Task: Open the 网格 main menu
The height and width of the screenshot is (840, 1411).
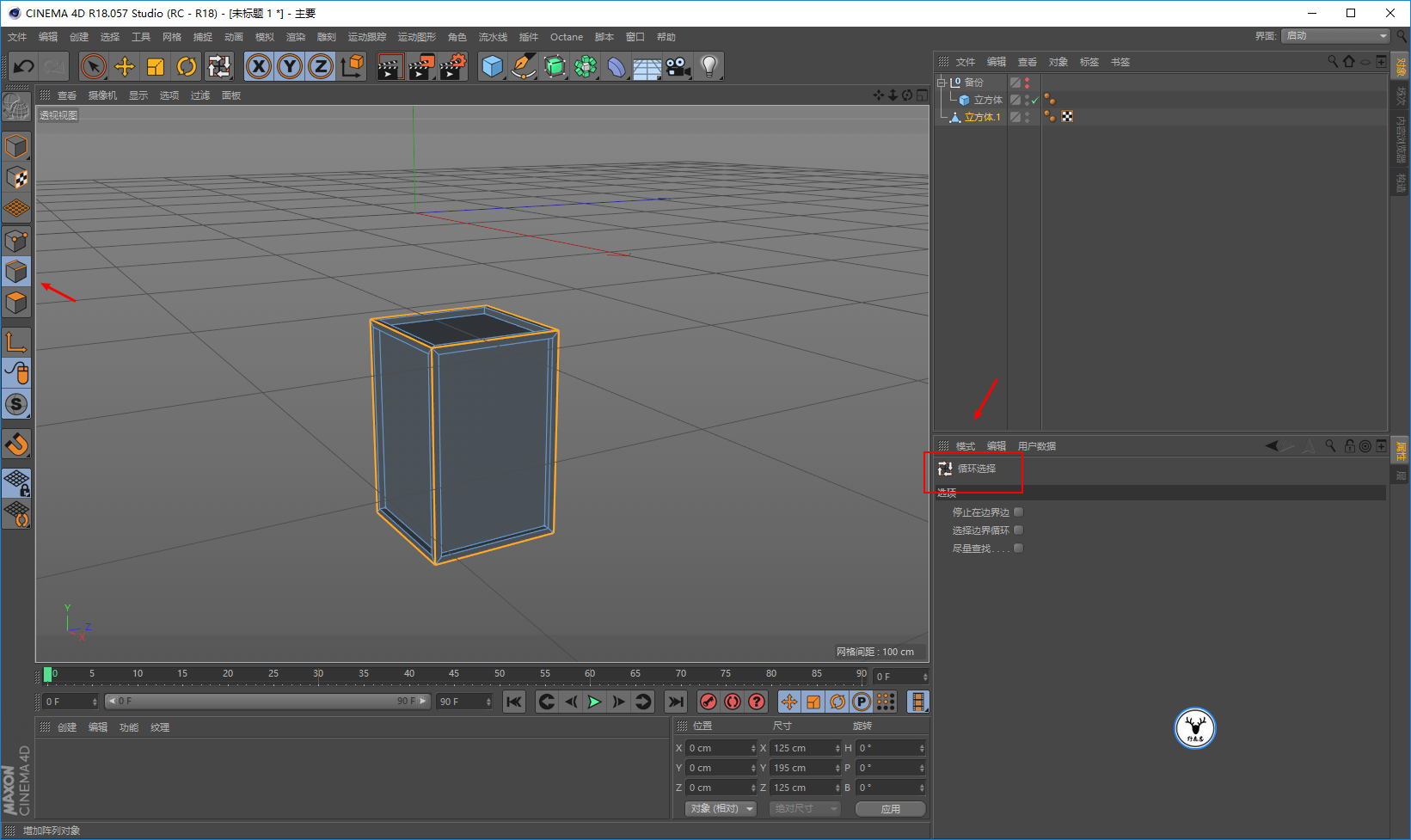Action: coord(172,37)
